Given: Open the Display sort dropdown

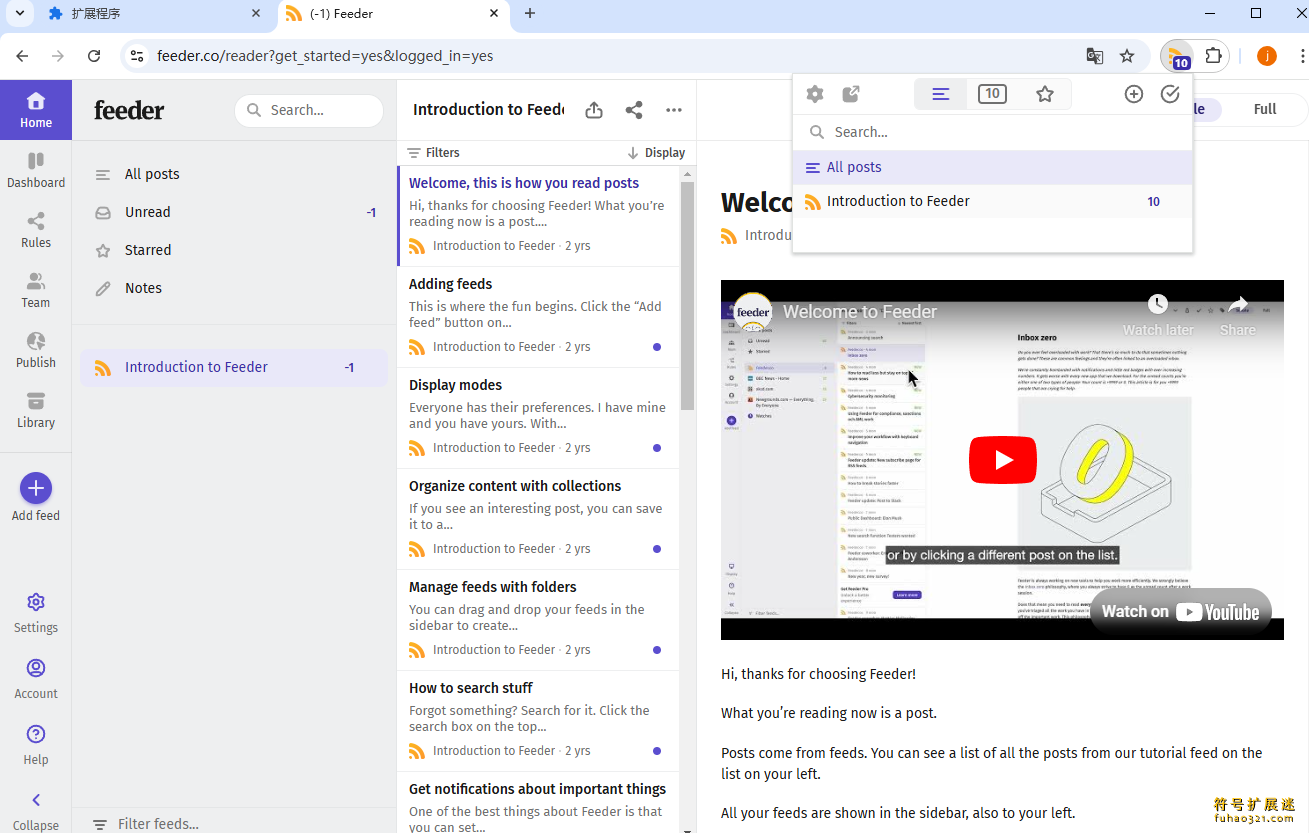Looking at the screenshot, I should [656, 153].
